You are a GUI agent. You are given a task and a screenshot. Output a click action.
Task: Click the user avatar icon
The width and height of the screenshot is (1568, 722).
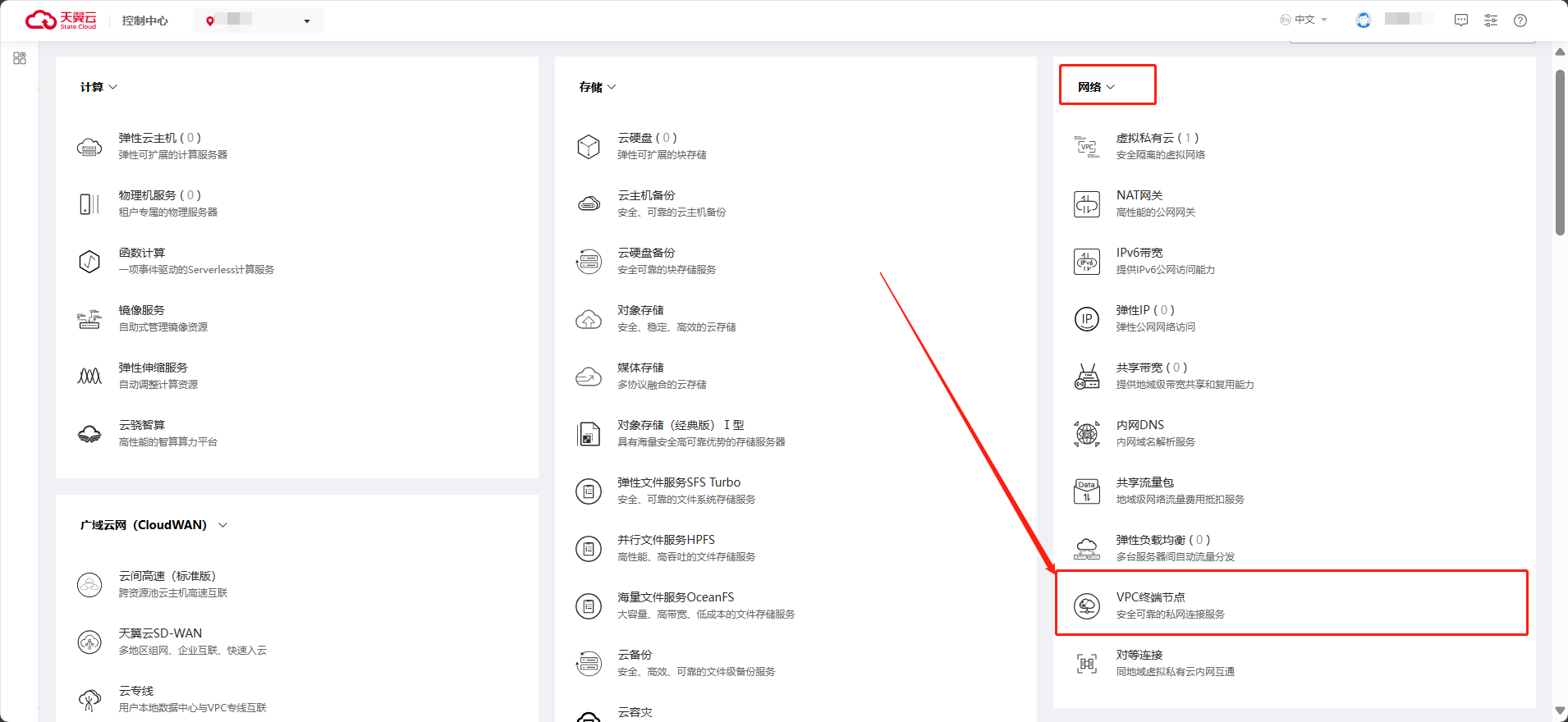[x=1364, y=21]
